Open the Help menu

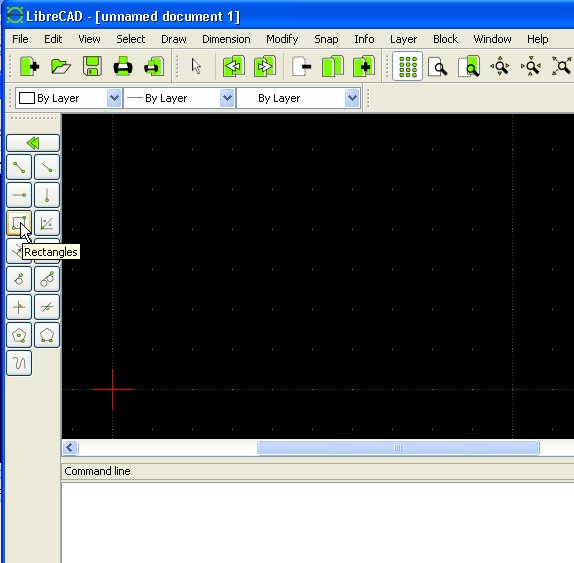(x=538, y=39)
